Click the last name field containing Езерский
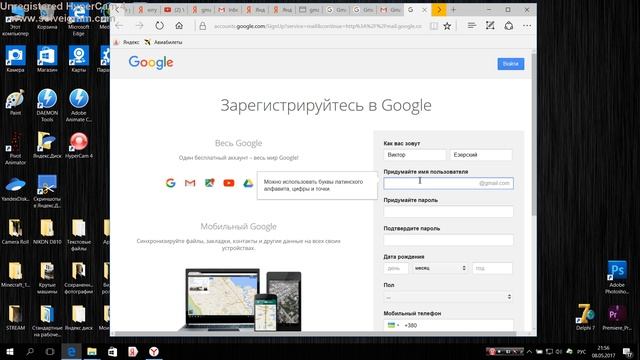 481,155
